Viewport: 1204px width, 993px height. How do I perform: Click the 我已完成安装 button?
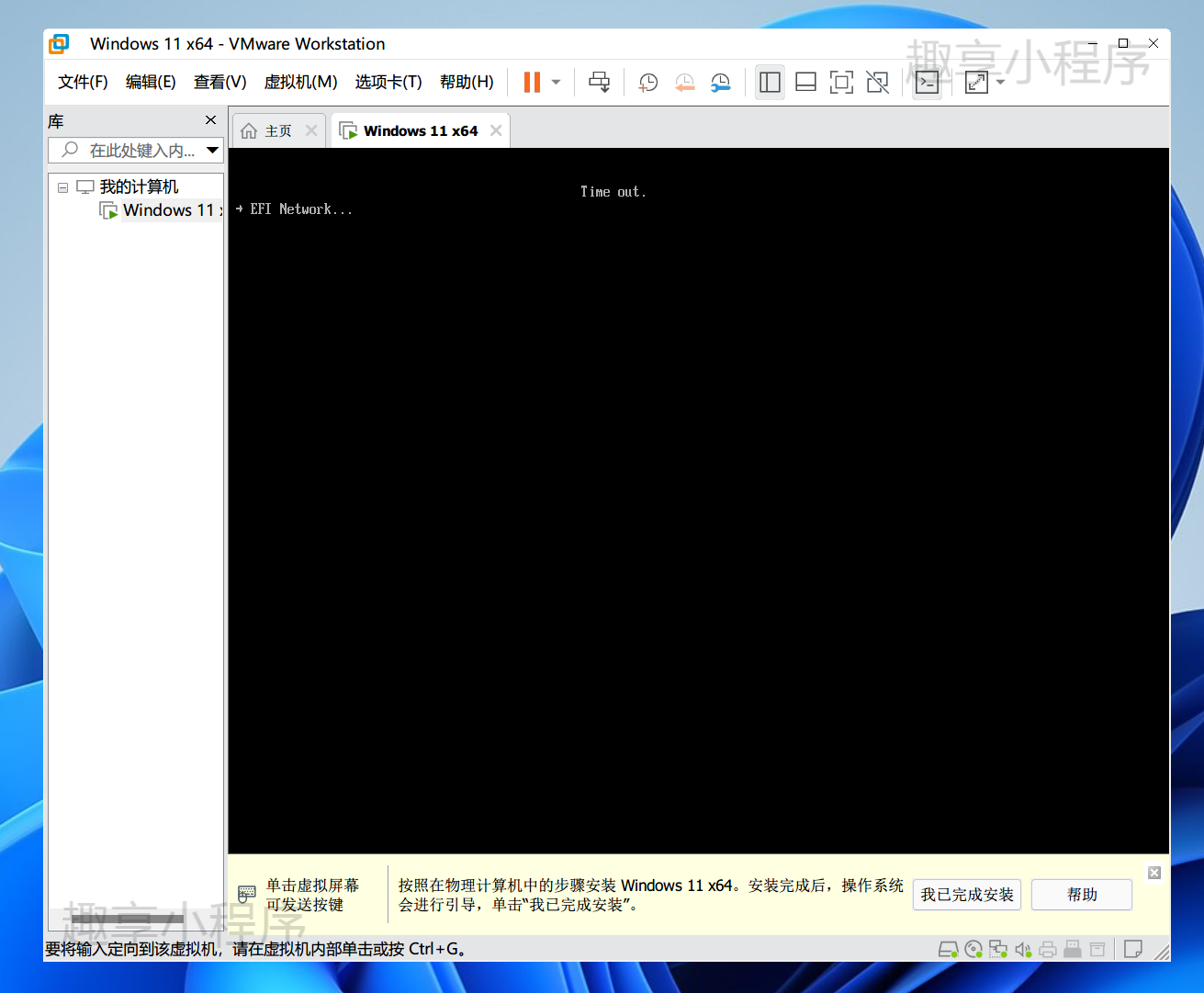(967, 895)
